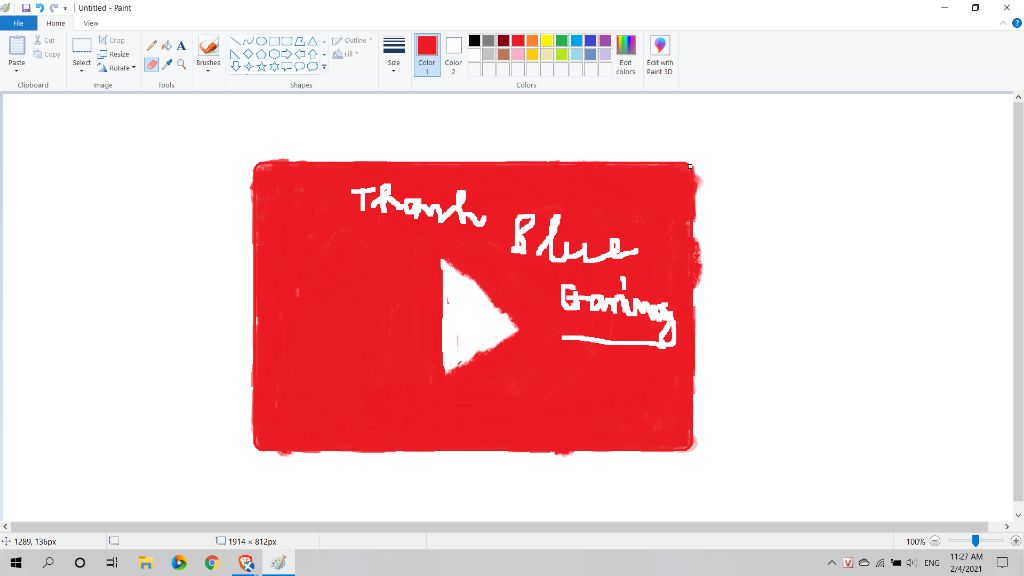The width and height of the screenshot is (1024, 576).
Task: Select the Fill with color bucket tool
Action: point(167,46)
